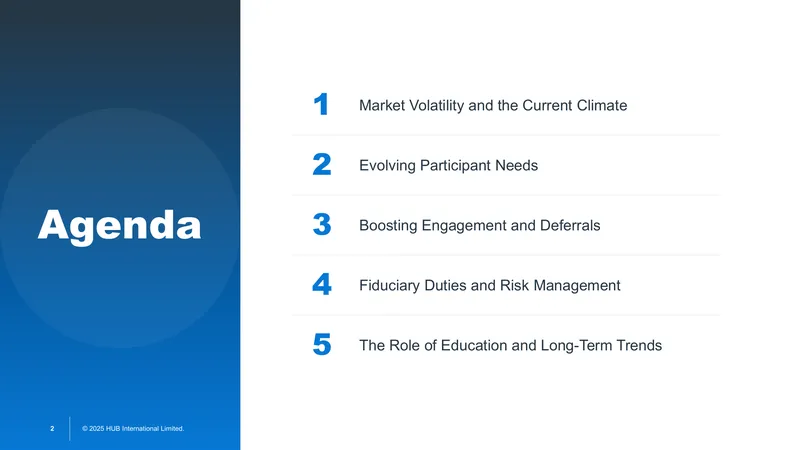The width and height of the screenshot is (800, 450).
Task: Click the blue number 5
Action: [322, 344]
